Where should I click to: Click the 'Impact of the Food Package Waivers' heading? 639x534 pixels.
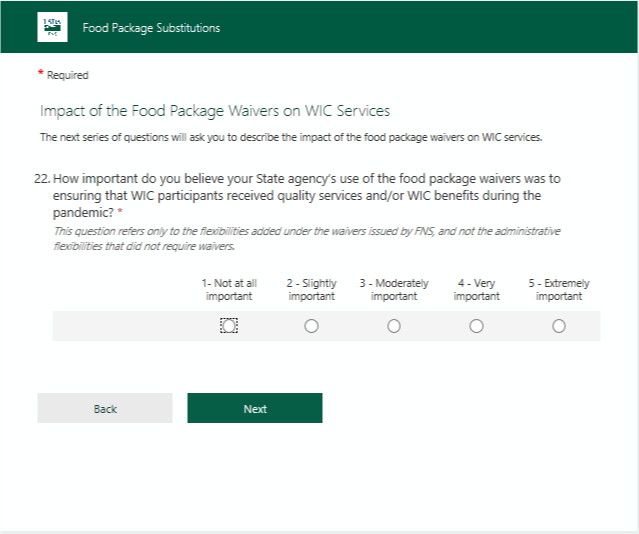point(215,110)
